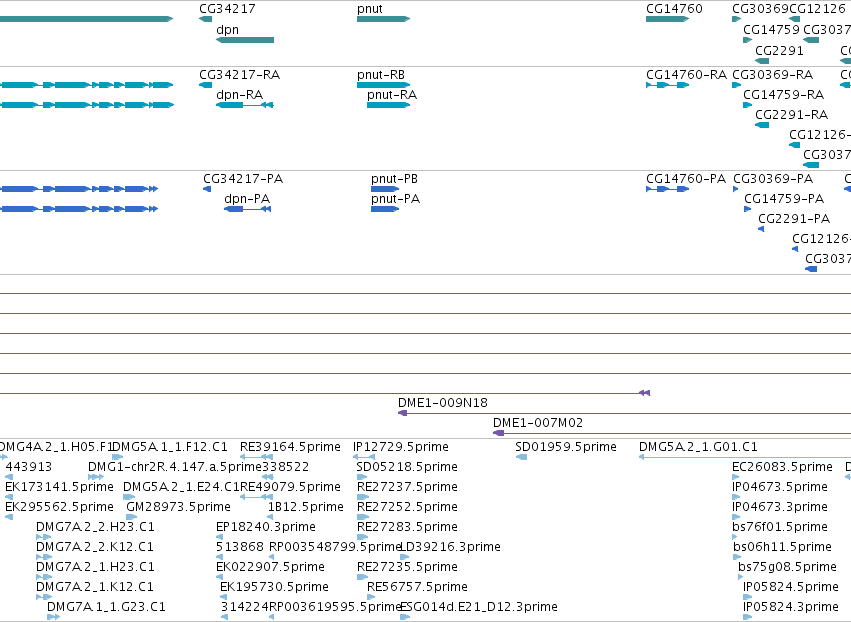Click the DMG1-chr2R.4.147.a.5prime label
851x622 pixels.
(x=175, y=467)
